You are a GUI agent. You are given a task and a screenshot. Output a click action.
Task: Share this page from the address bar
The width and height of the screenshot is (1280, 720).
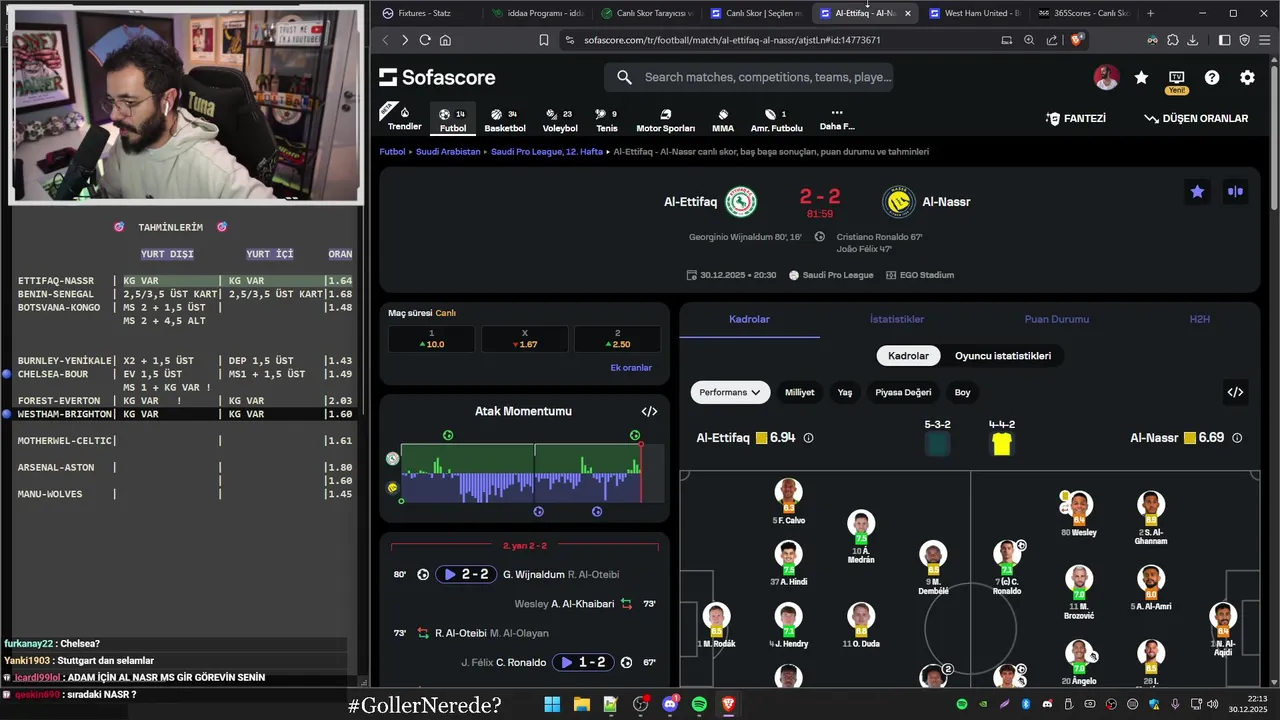click(1052, 40)
